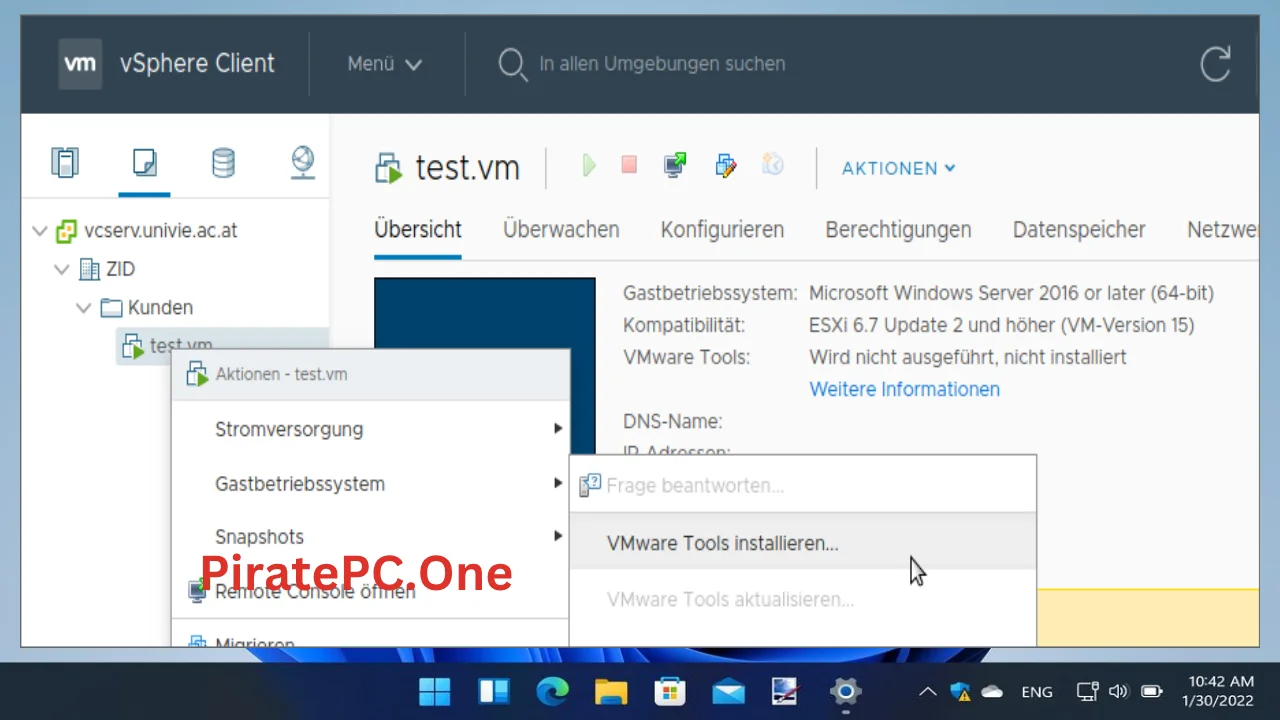Open the Berechtigungen tab
Image resolution: width=1280 pixels, height=720 pixels.
[898, 230]
